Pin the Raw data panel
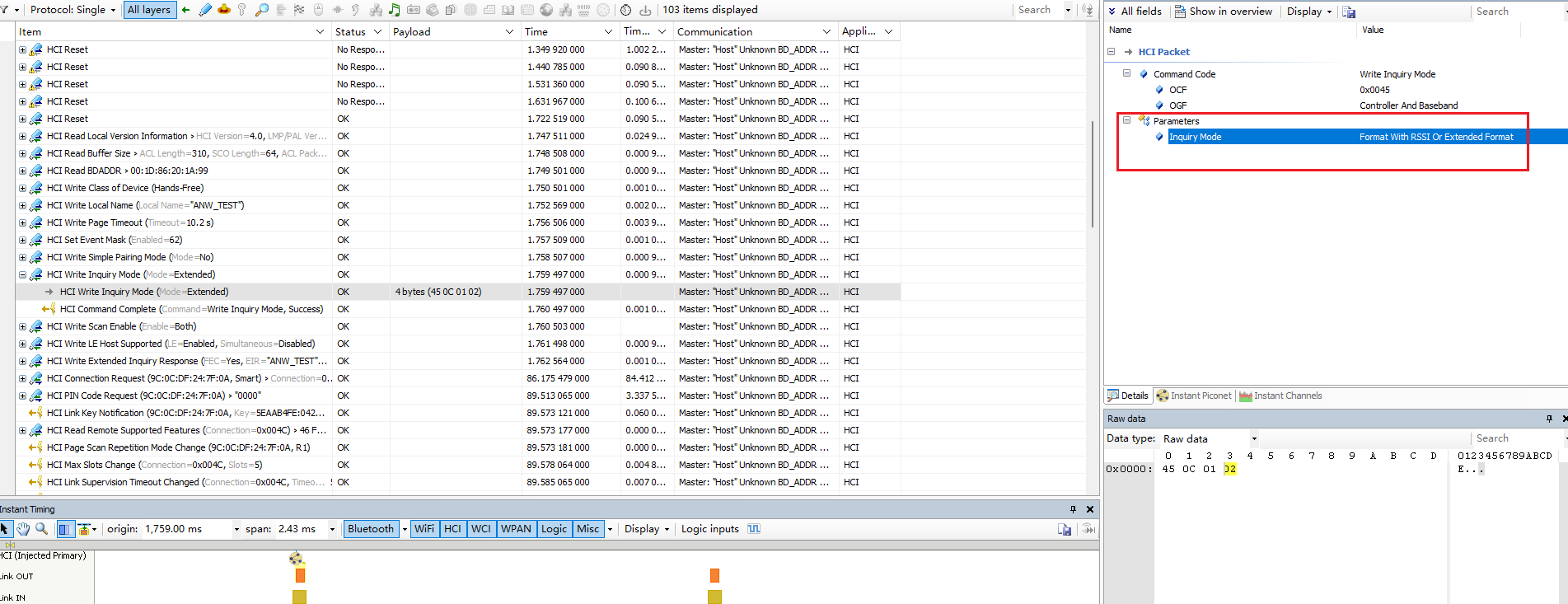Image resolution: width=1568 pixels, height=604 pixels. coord(1549,419)
